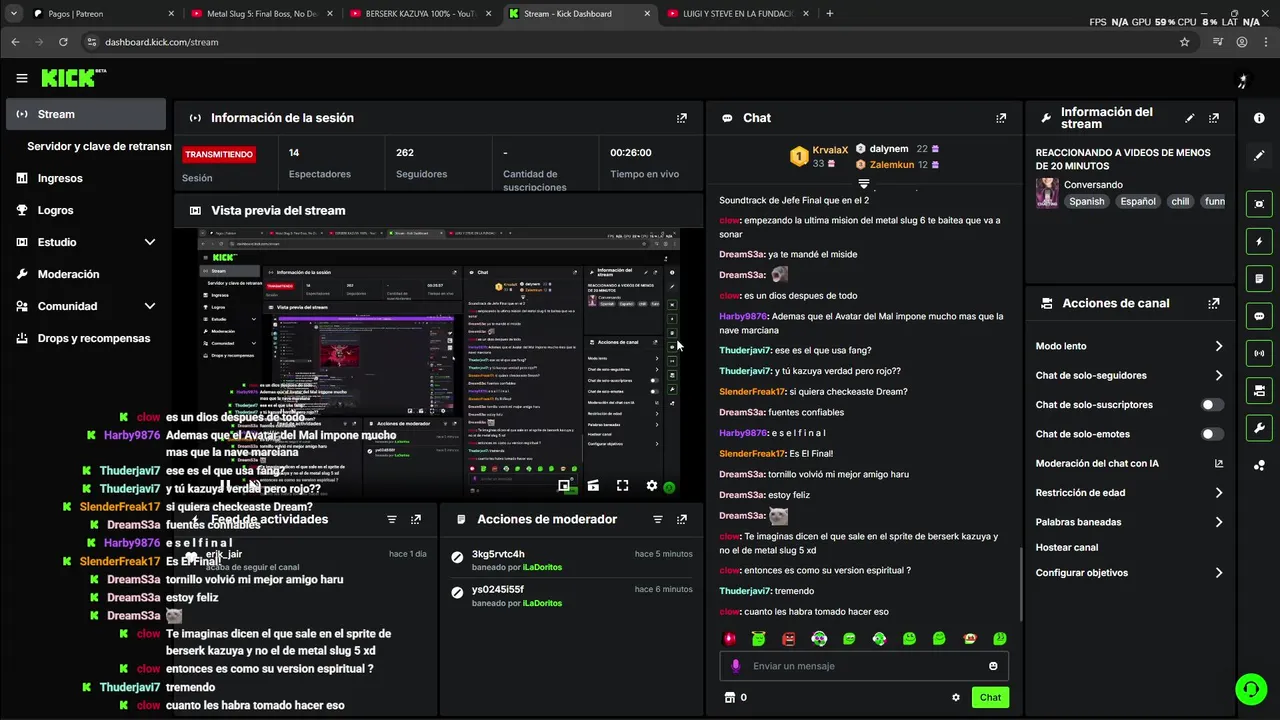Open a new browser tab

tap(829, 14)
